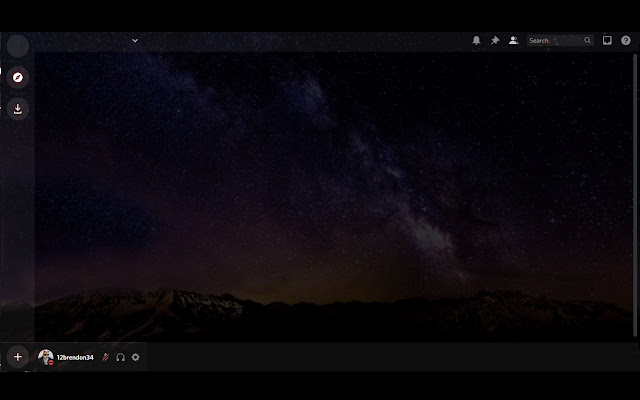Click the Add a Server plus button
Screen dimensions: 640x400
(x=18, y=357)
